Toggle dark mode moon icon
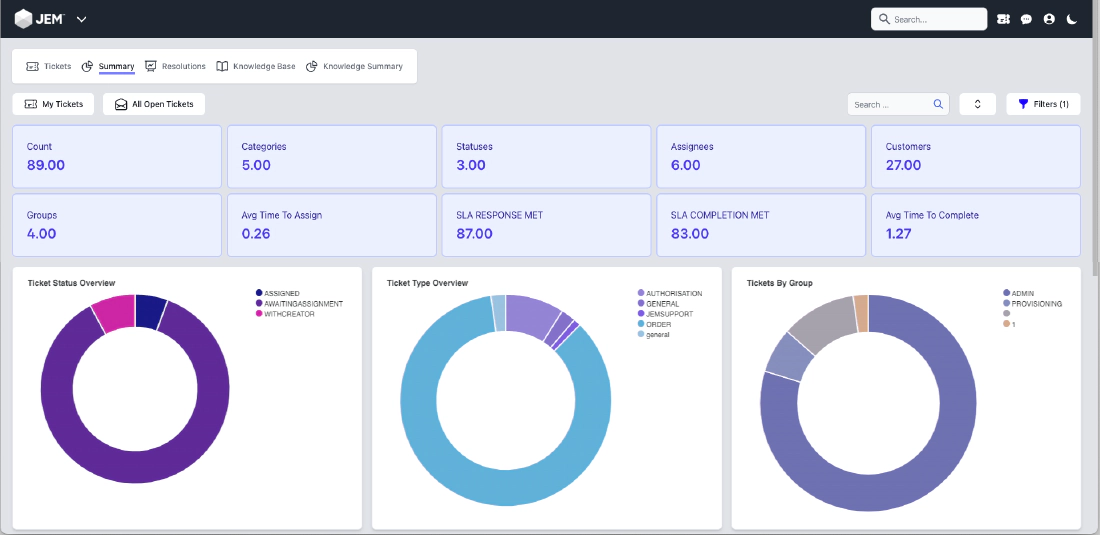The height and width of the screenshot is (535, 1100). tap(1071, 20)
